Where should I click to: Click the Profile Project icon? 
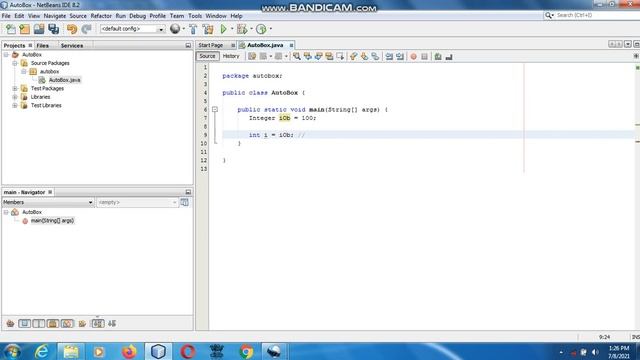coord(261,29)
